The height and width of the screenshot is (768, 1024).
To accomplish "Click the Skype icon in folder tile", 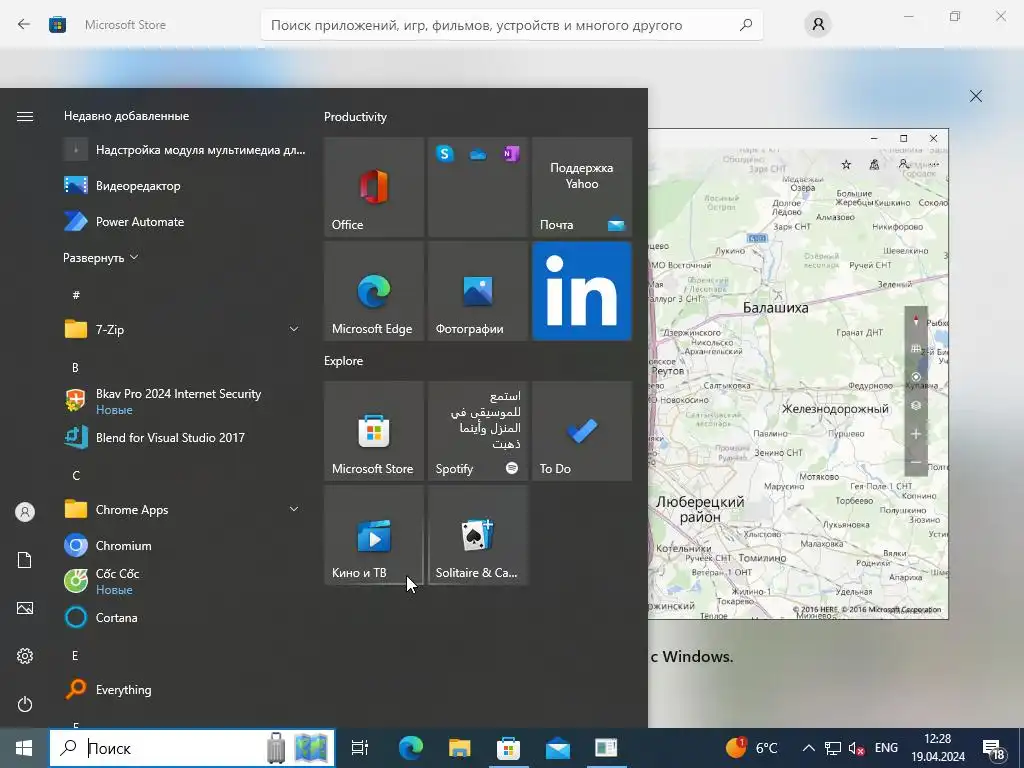I will pos(445,154).
